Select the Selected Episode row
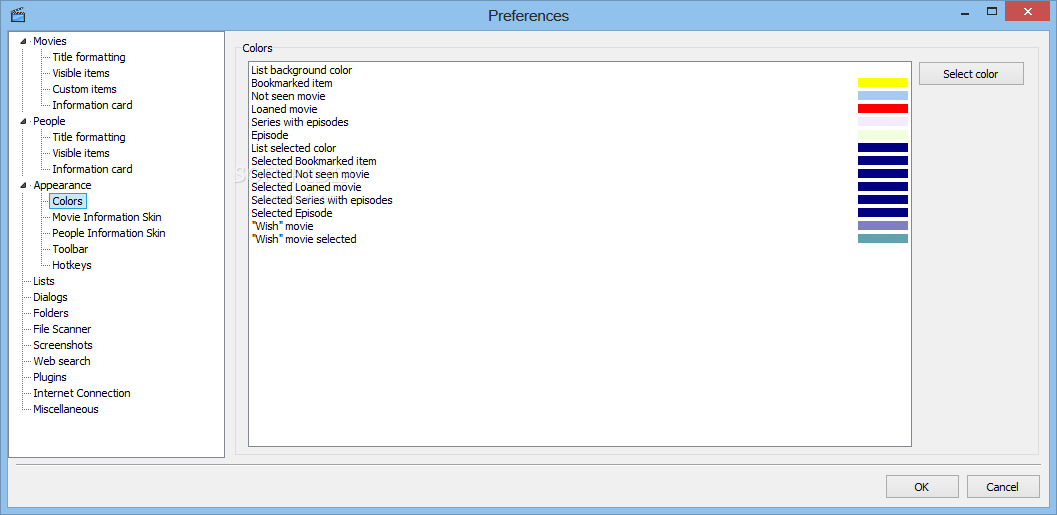The image size is (1057, 515). tap(580, 213)
